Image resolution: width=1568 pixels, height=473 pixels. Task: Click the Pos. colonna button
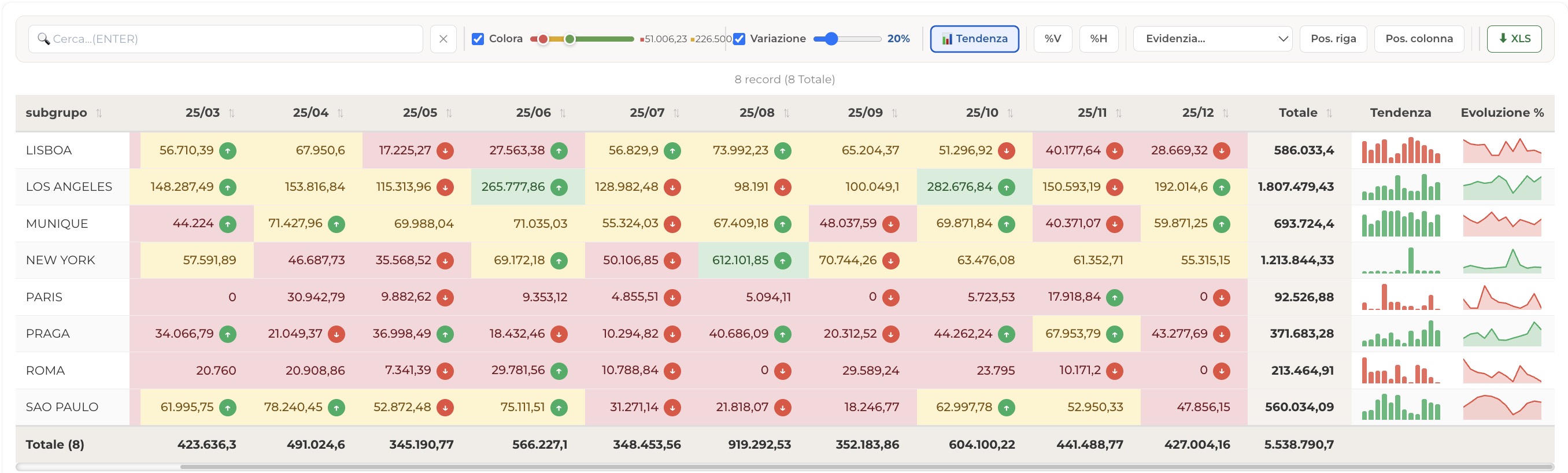pos(1419,39)
